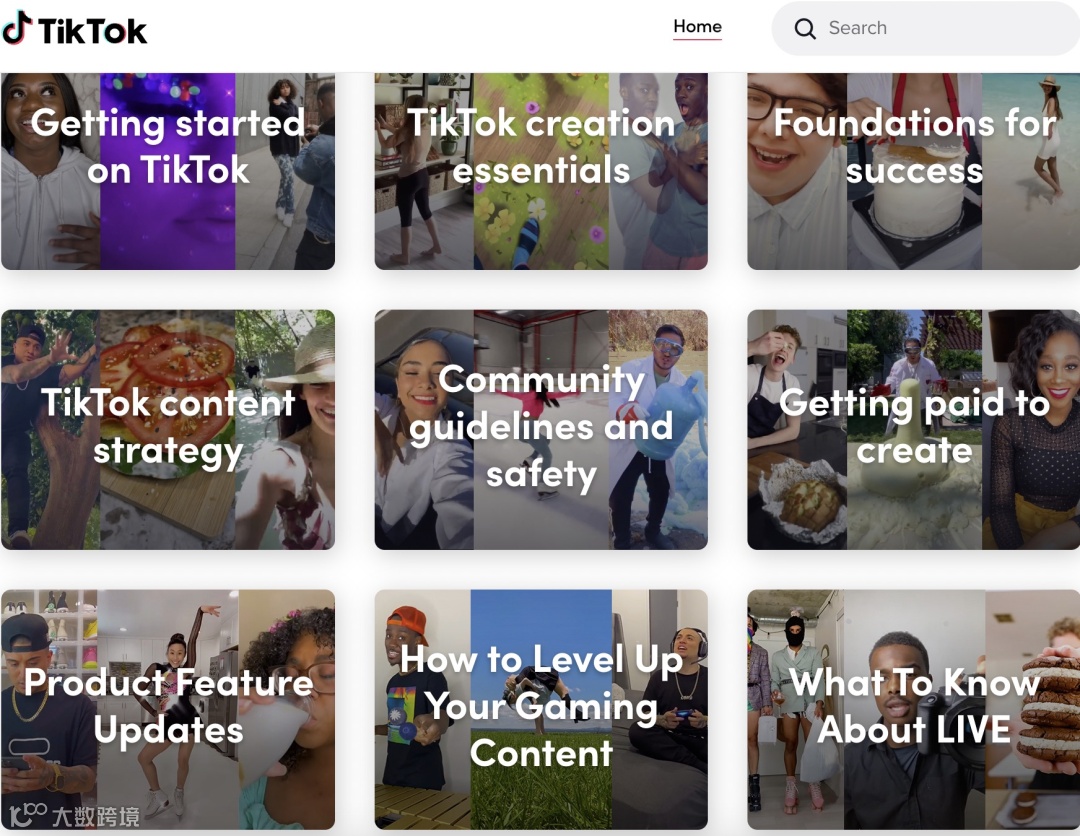Select How to Level Up Your Gaming Content
The width and height of the screenshot is (1080, 836).
pyautogui.click(x=541, y=709)
